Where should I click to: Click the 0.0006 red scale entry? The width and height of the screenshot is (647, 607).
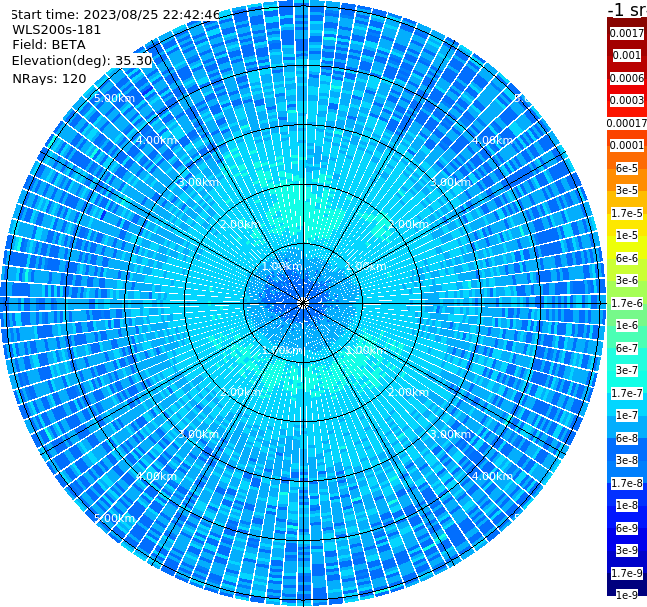[627, 78]
